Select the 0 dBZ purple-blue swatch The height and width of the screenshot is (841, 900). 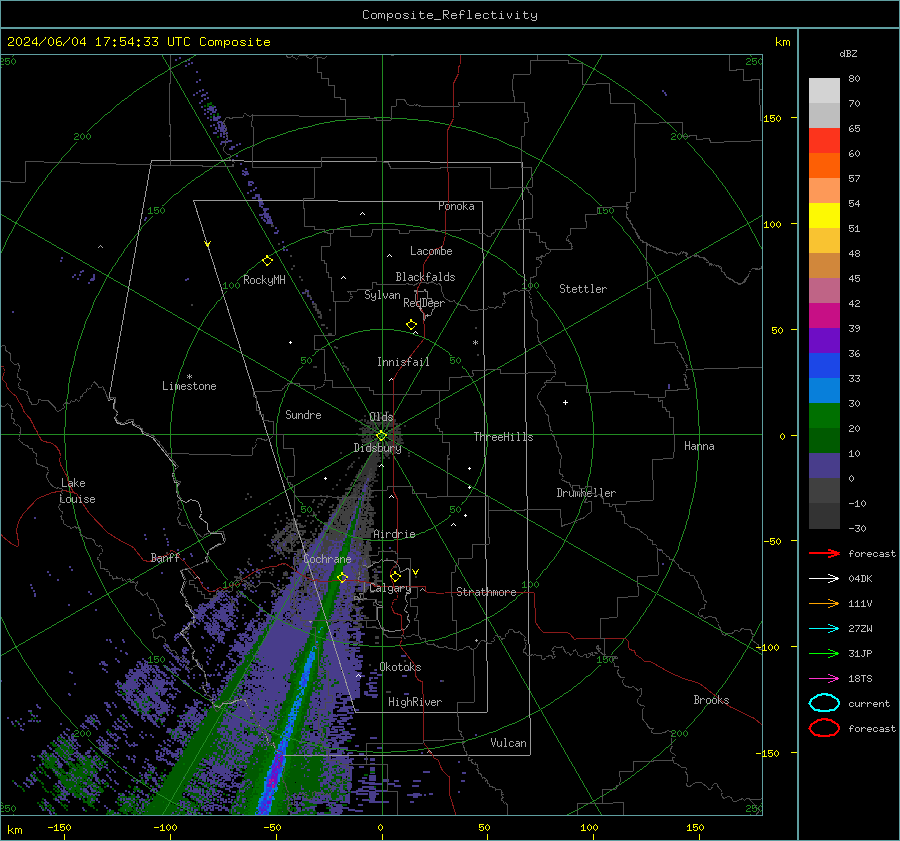pyautogui.click(x=824, y=466)
